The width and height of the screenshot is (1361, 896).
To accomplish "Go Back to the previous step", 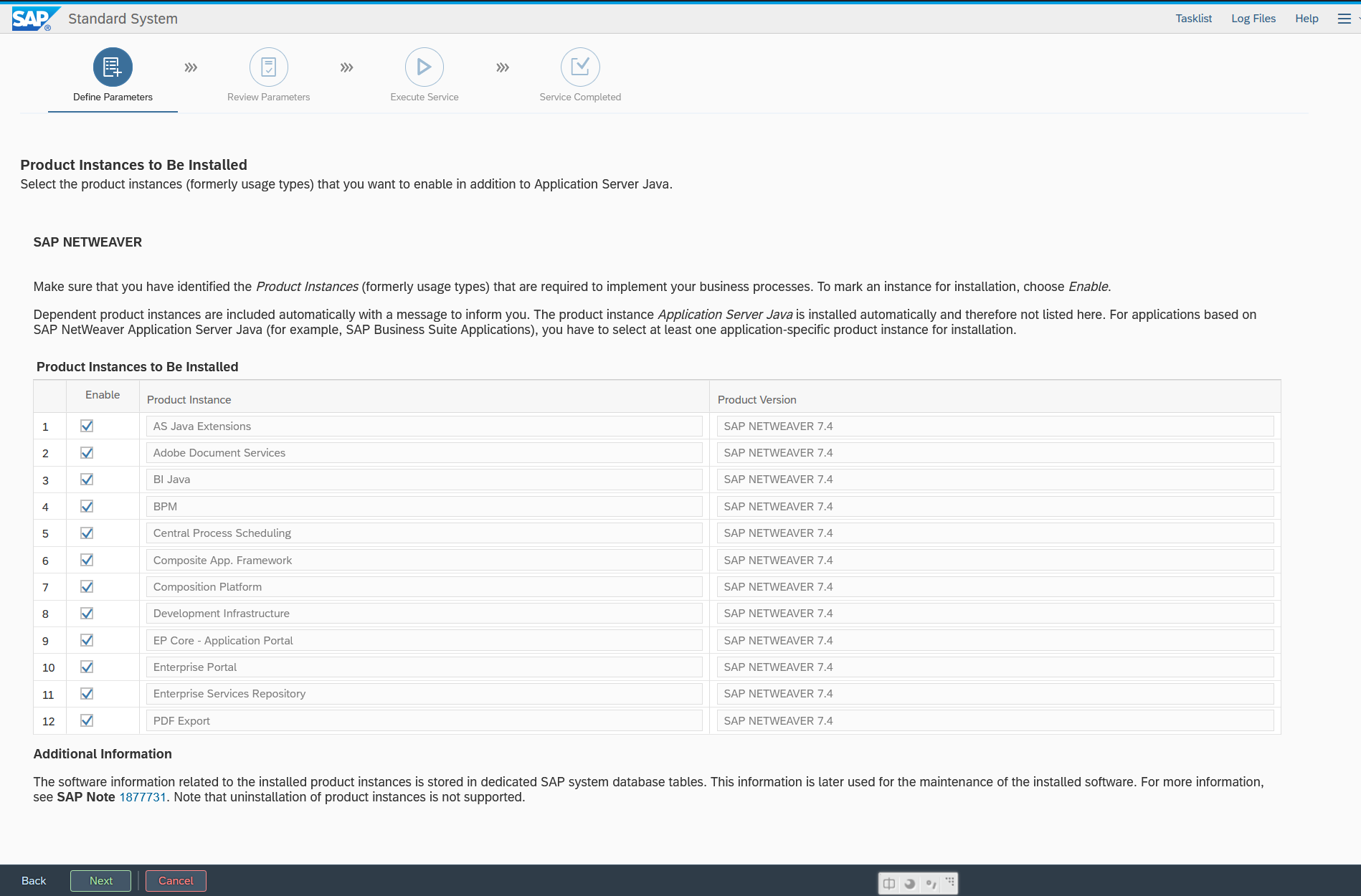I will coord(34,881).
